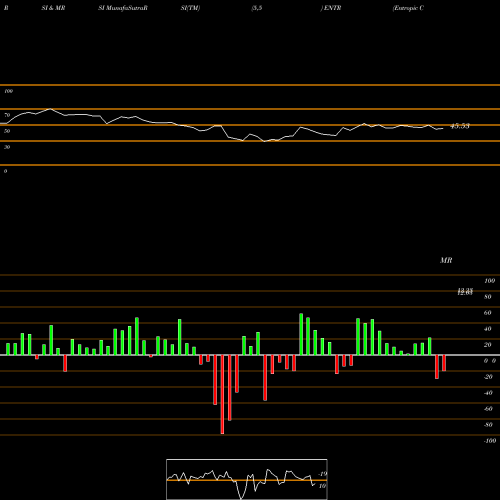The image size is (500, 500).
Task: Click the MR axis label -80
Action: click(488, 425)
